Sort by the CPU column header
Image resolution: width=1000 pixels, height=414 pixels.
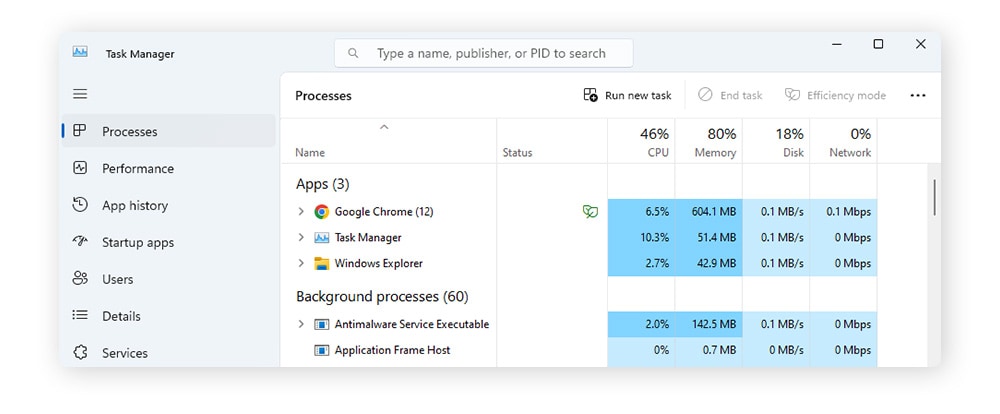[x=641, y=141]
